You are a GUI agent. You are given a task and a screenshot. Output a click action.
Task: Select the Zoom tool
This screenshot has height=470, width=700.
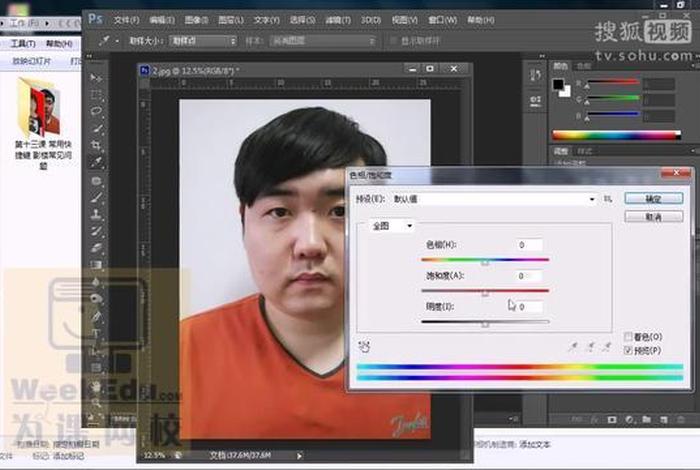(x=96, y=403)
